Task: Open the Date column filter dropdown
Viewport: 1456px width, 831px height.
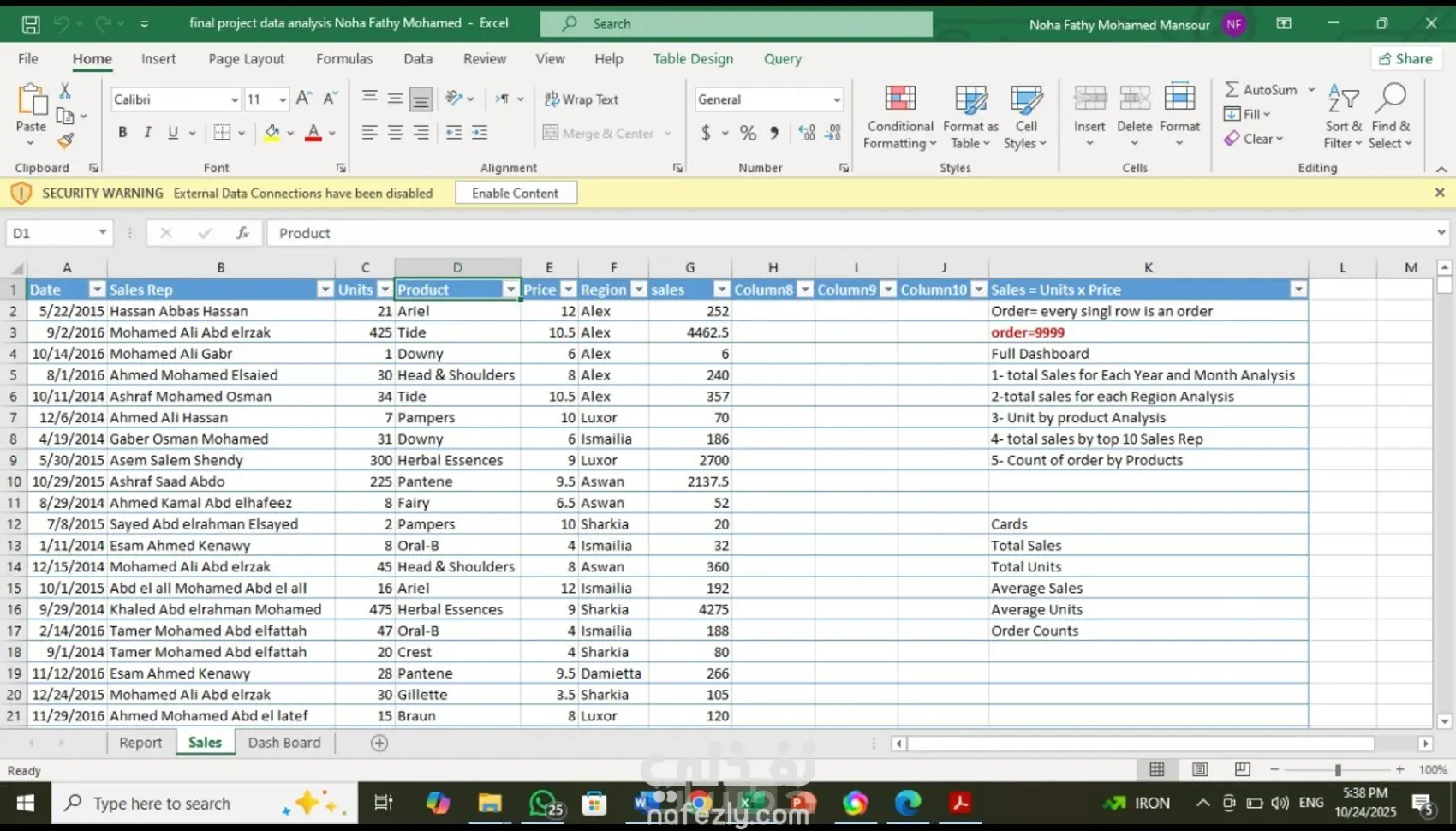Action: click(x=98, y=290)
